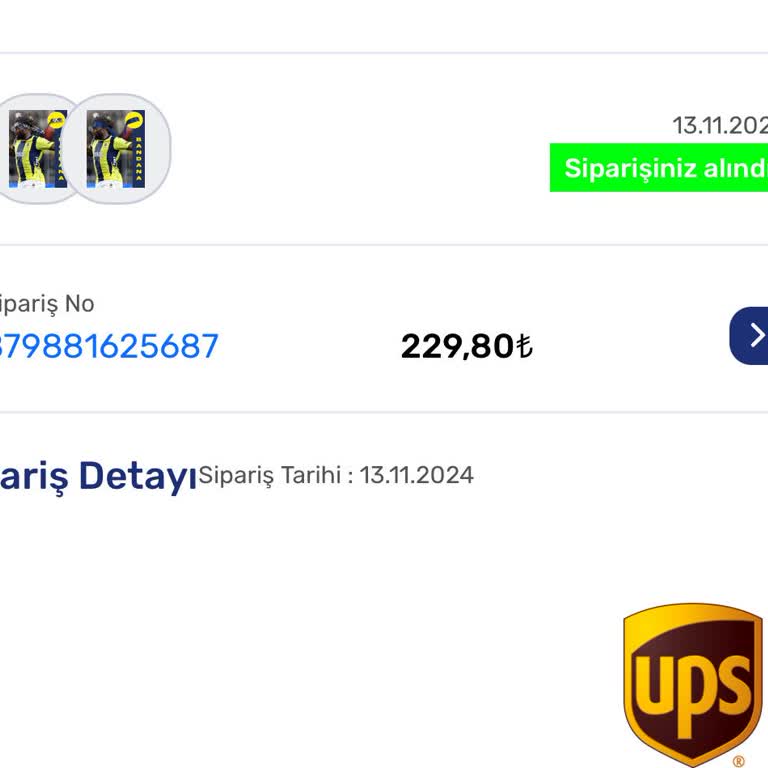Click the "Sipariş No" label

coord(47,303)
